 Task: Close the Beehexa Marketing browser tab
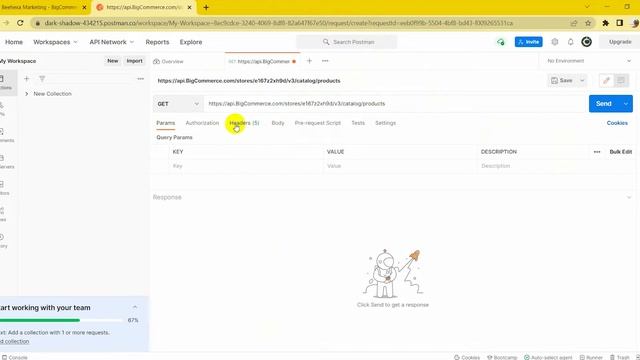click(84, 7)
